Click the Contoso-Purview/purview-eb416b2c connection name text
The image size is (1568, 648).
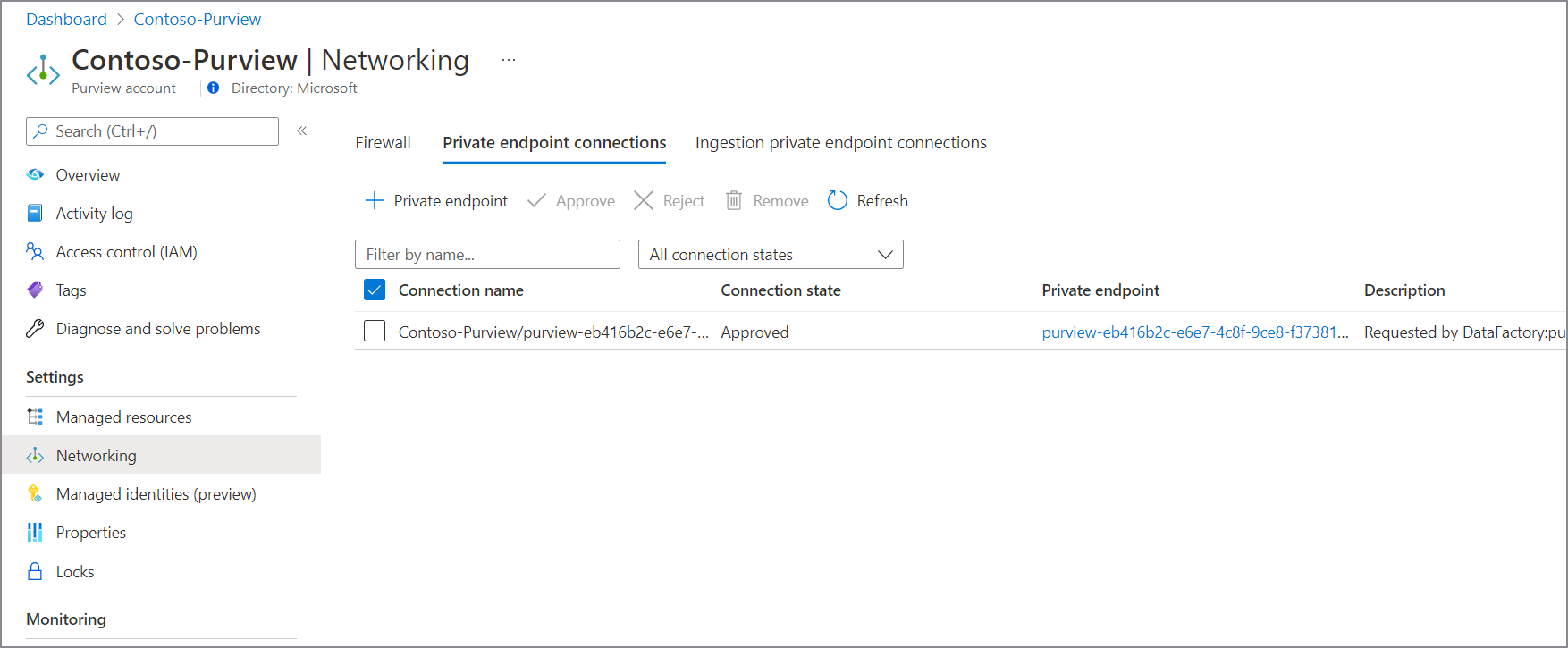coord(553,332)
